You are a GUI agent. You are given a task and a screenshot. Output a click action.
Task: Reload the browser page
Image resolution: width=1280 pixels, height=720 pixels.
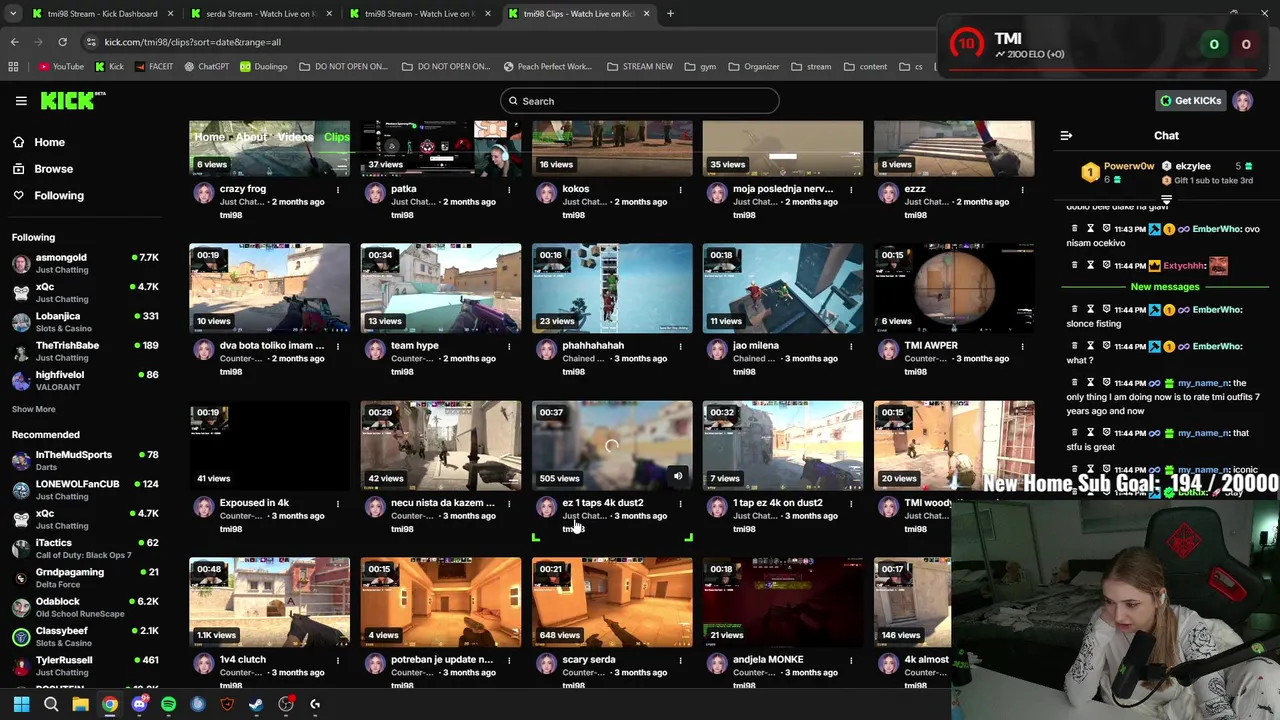pyautogui.click(x=62, y=42)
